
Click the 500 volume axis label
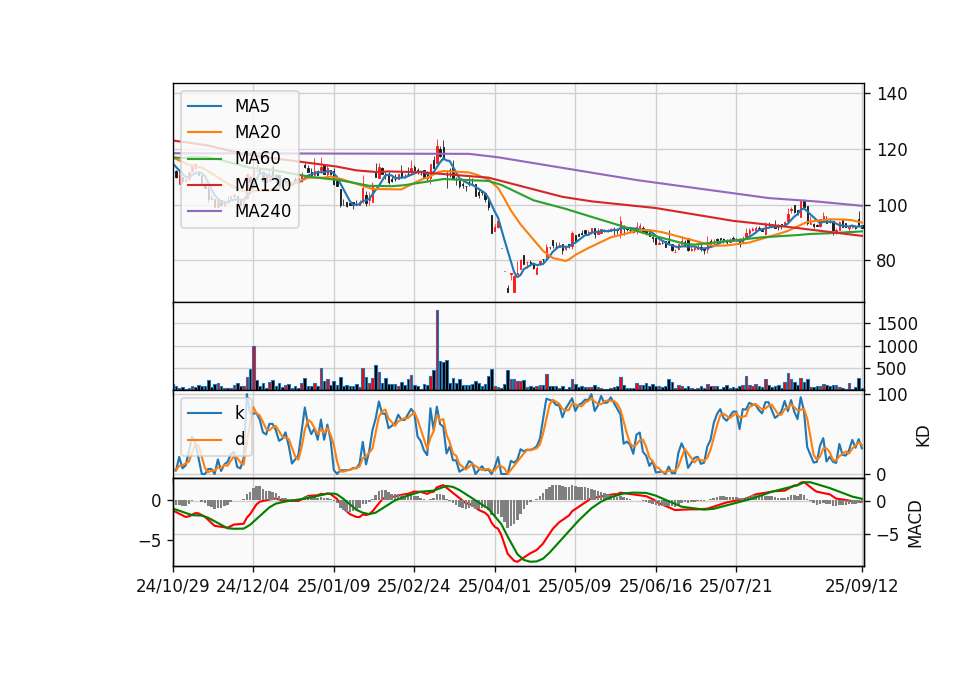tap(892, 369)
